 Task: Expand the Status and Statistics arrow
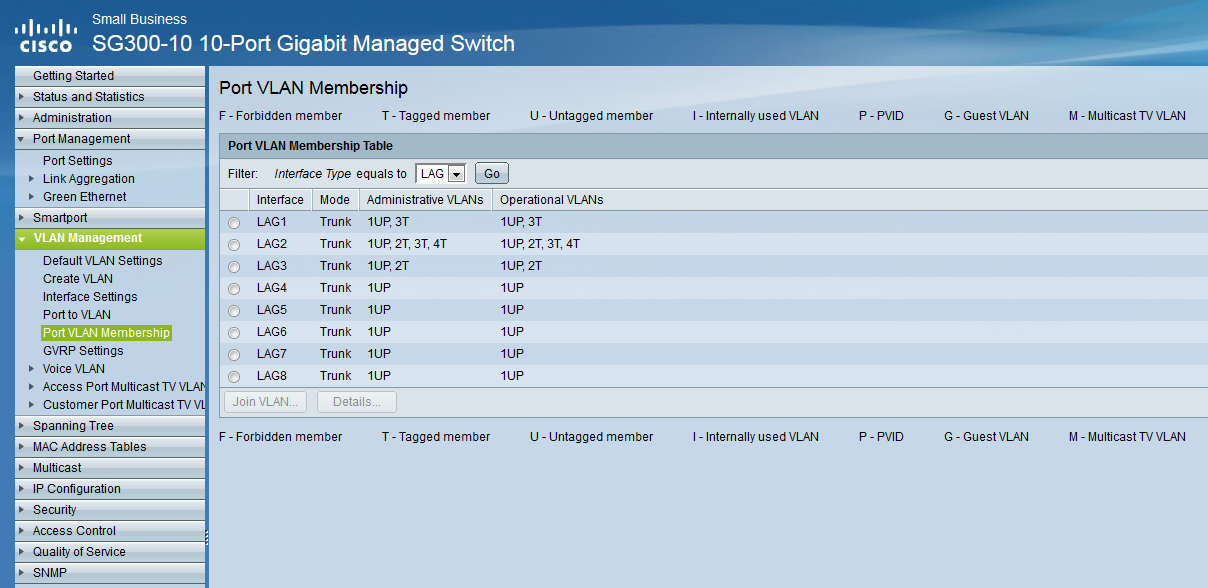click(21, 97)
